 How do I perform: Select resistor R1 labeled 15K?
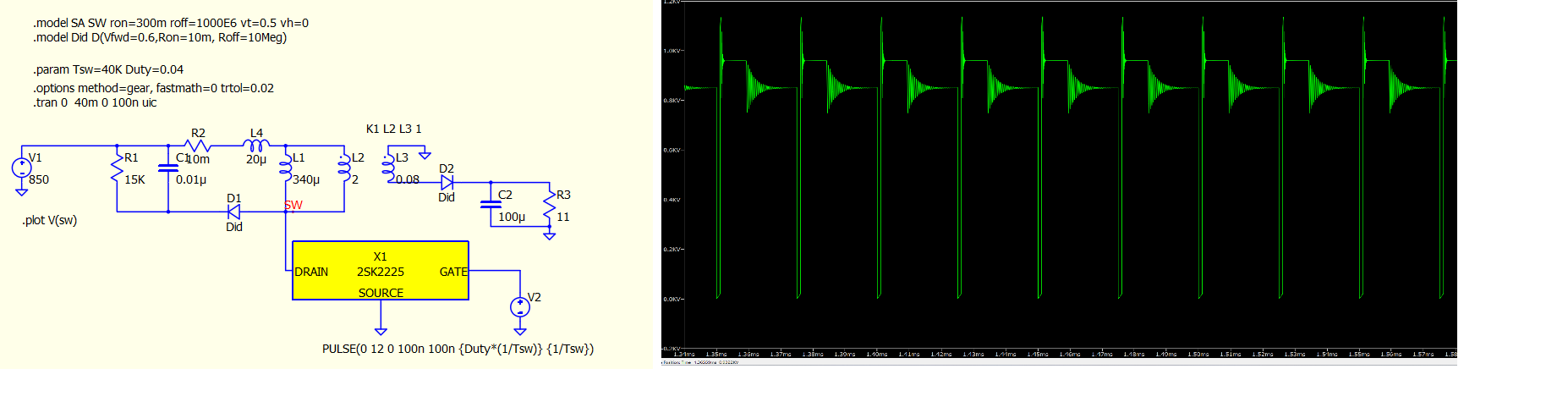(117, 173)
